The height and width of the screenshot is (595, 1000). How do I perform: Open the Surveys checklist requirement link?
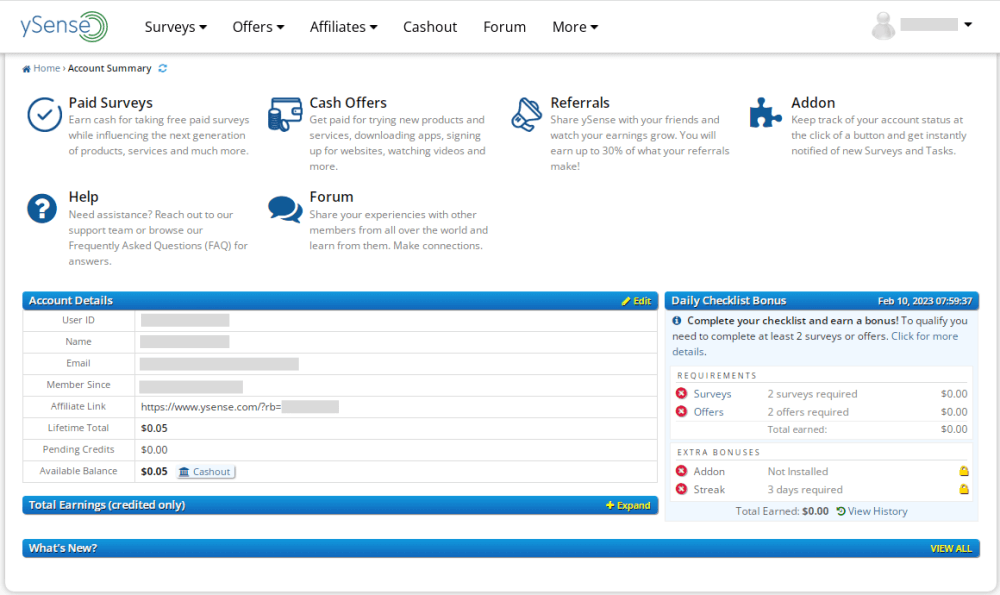click(712, 394)
